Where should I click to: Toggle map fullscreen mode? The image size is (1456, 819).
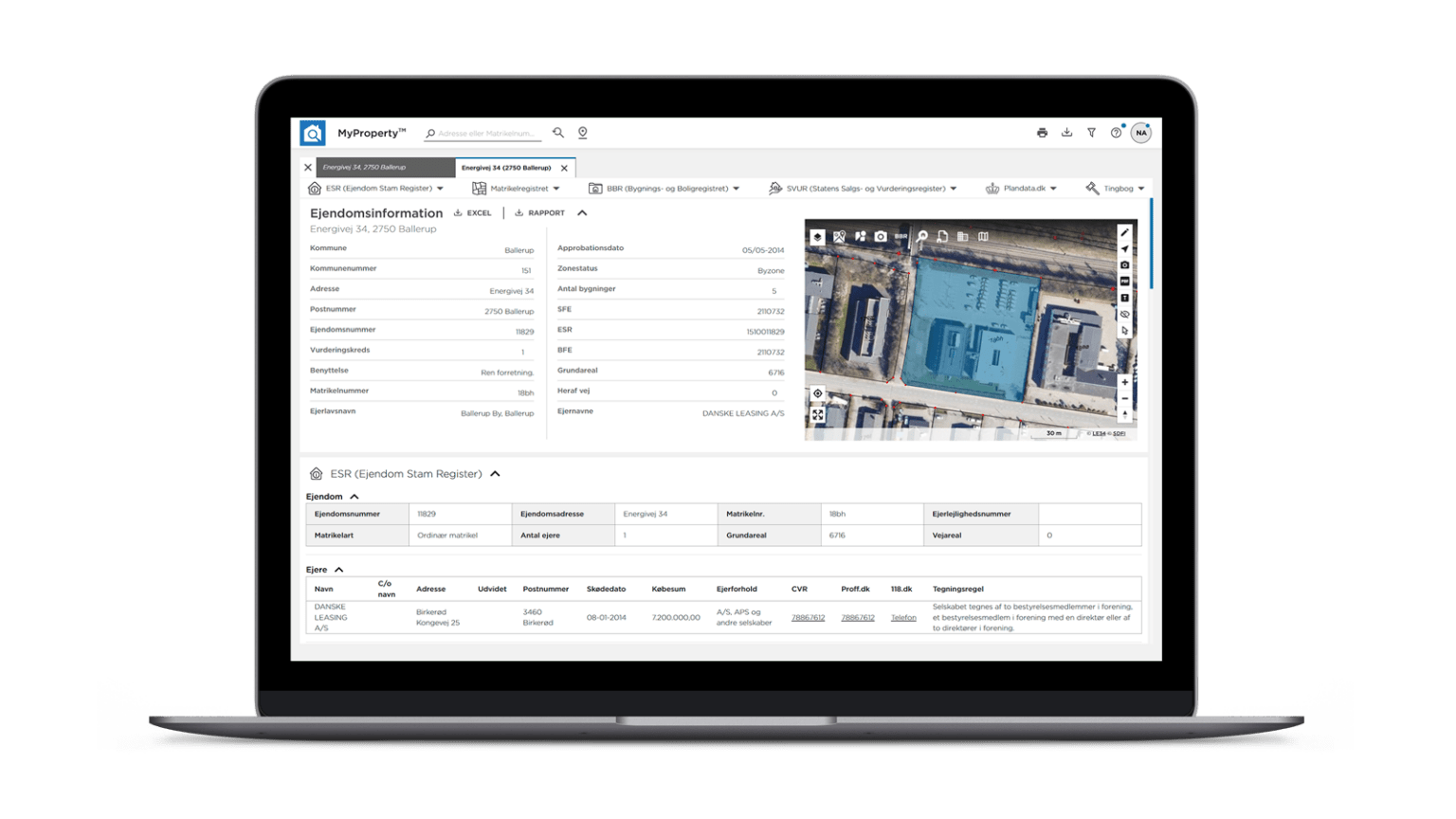pos(817,415)
